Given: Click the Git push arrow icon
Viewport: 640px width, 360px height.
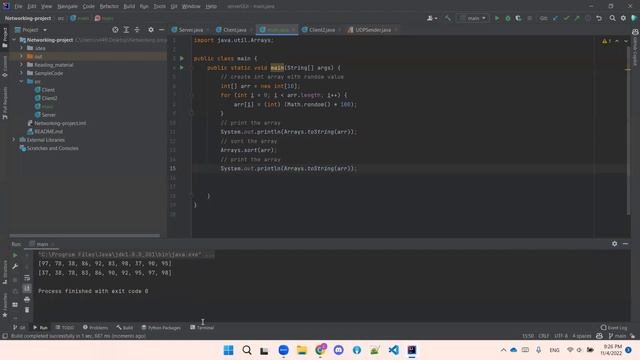Looking at the screenshot, I should (577, 18).
